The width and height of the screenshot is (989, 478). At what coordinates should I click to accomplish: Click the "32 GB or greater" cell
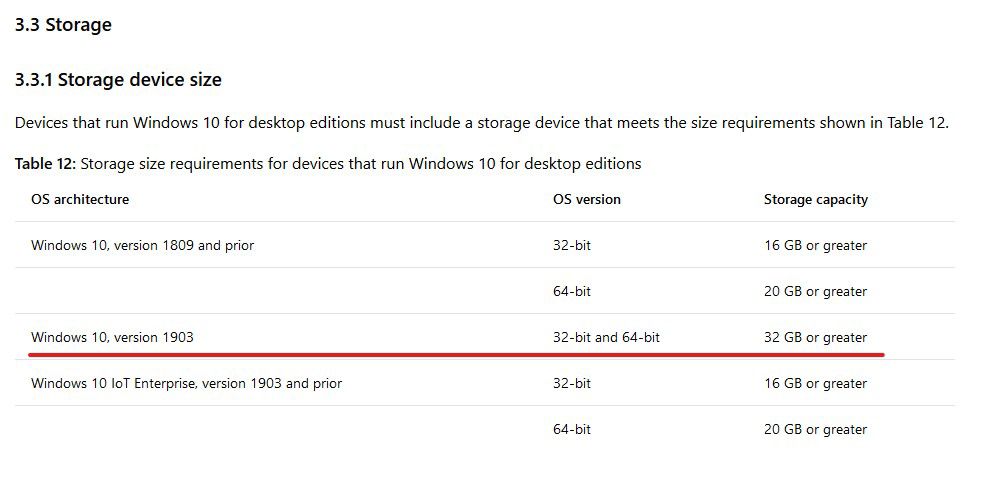point(816,337)
